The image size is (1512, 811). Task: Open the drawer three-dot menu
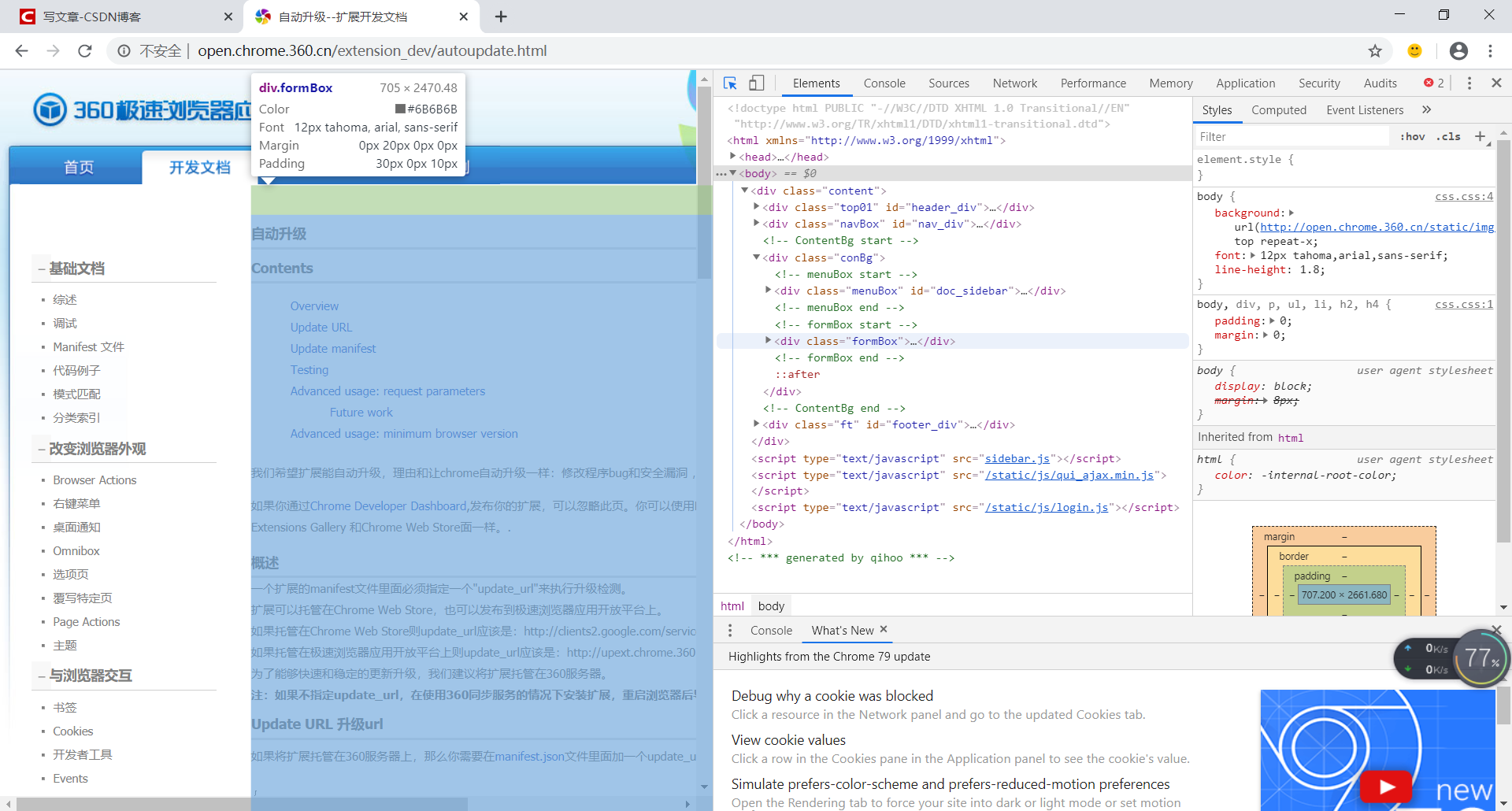point(730,631)
